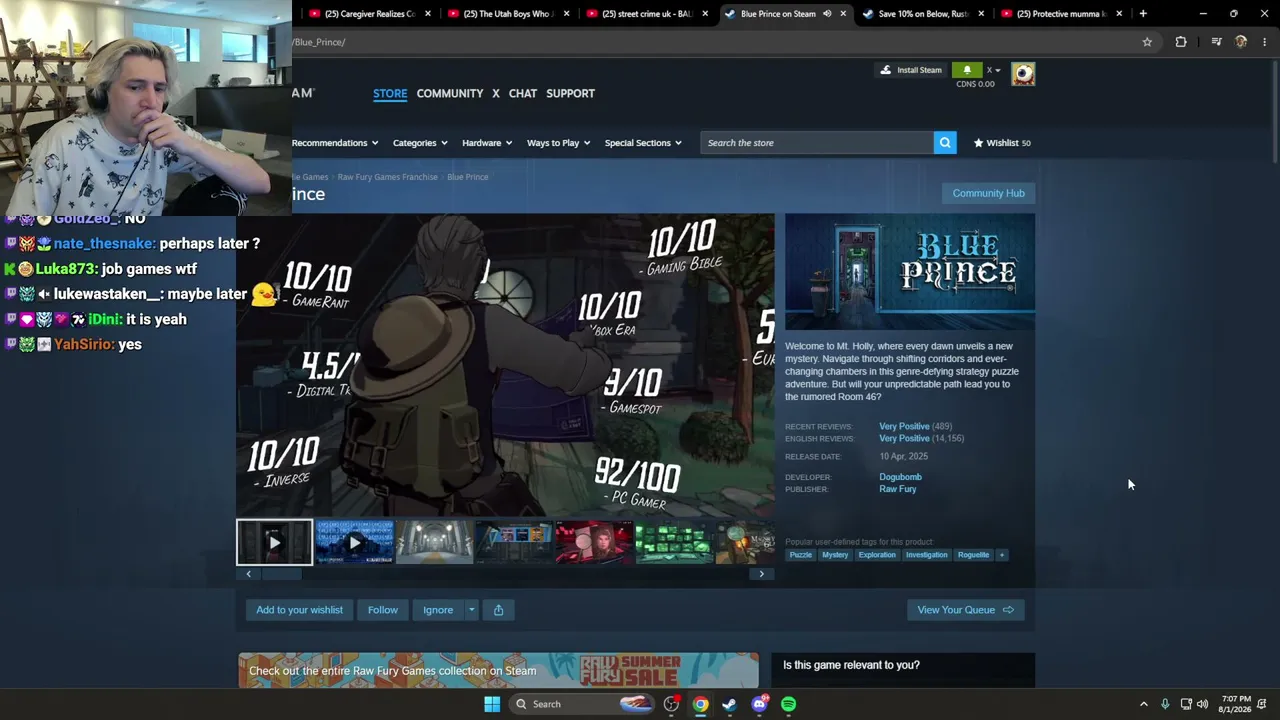Select the Puzzle tag
Viewport: 1280px width, 720px height.
(801, 555)
